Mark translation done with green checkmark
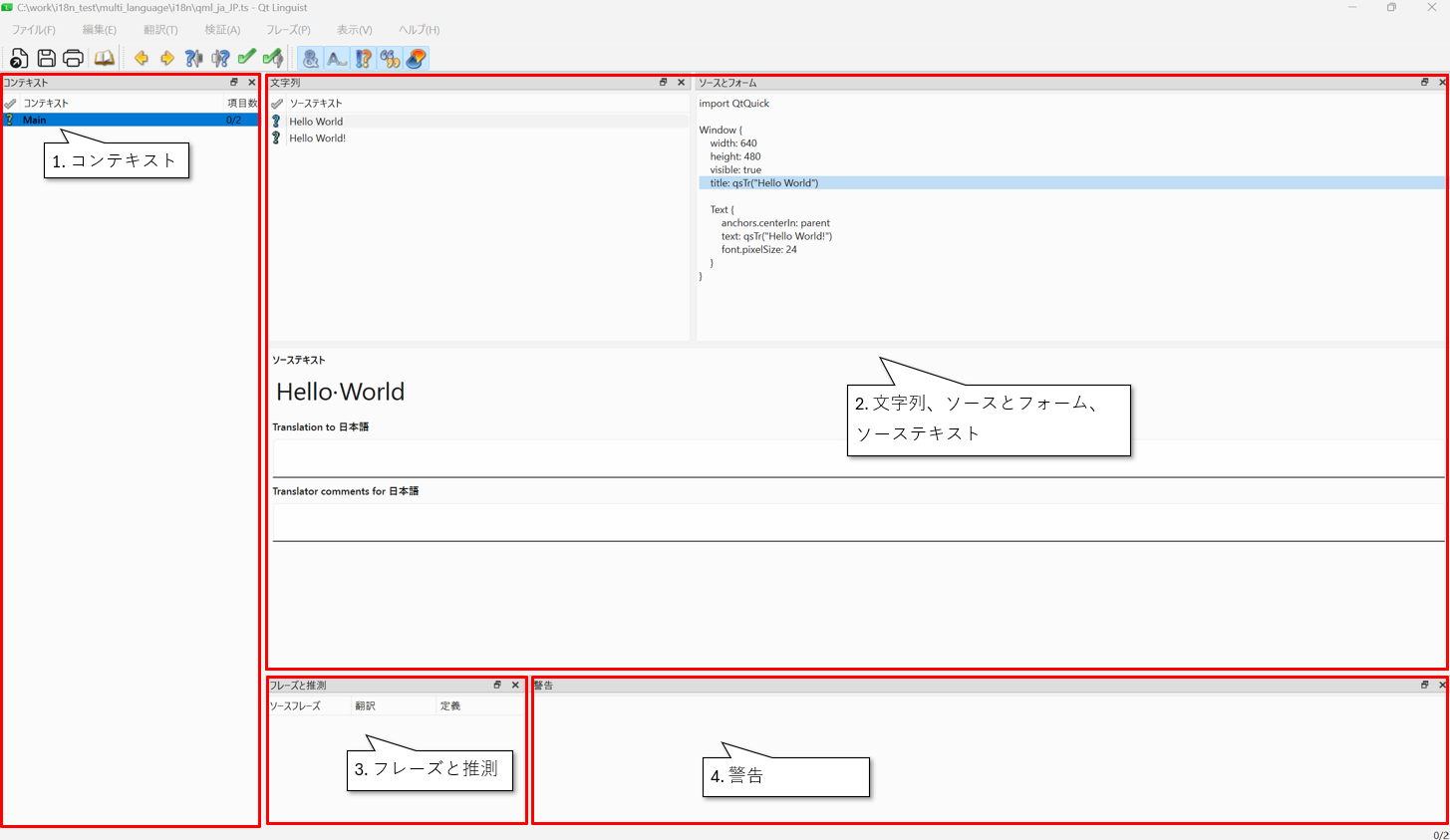Image resolution: width=1450 pixels, height=840 pixels. click(246, 59)
